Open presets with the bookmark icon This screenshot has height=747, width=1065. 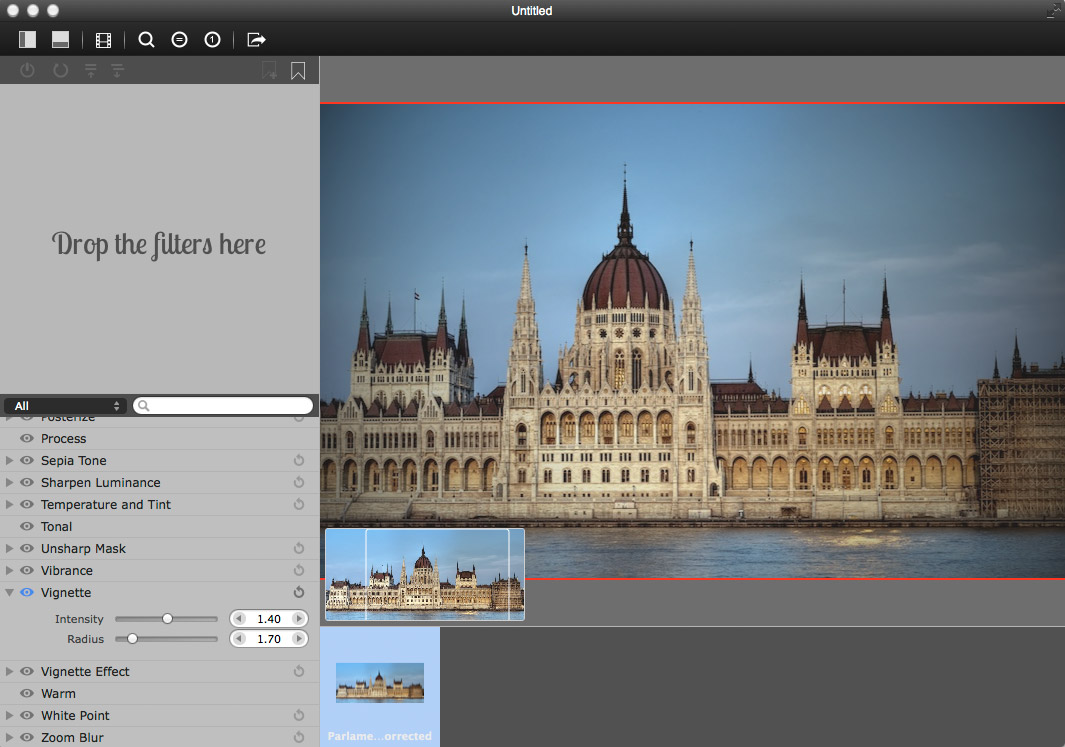pyautogui.click(x=298, y=71)
